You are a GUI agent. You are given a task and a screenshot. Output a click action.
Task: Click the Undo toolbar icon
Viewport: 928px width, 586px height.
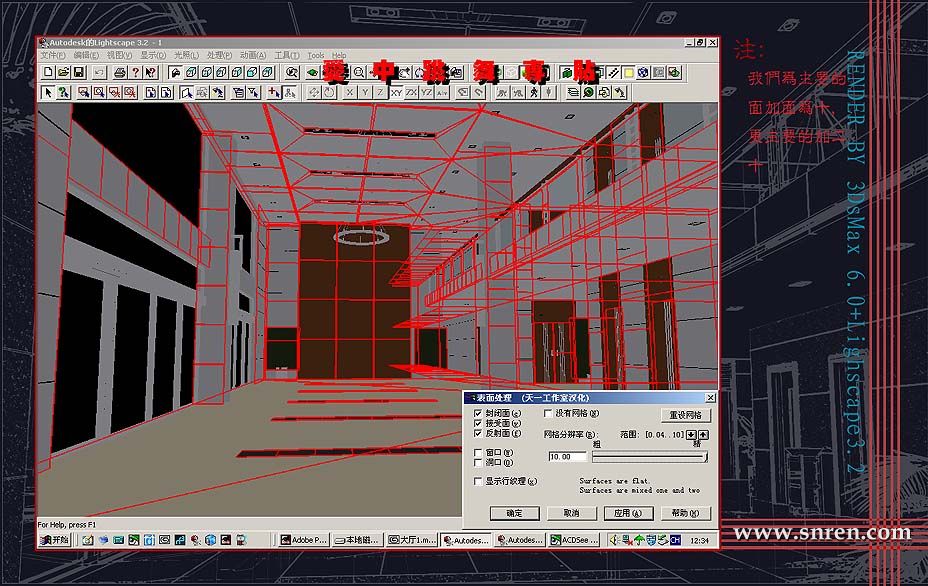pos(99,73)
